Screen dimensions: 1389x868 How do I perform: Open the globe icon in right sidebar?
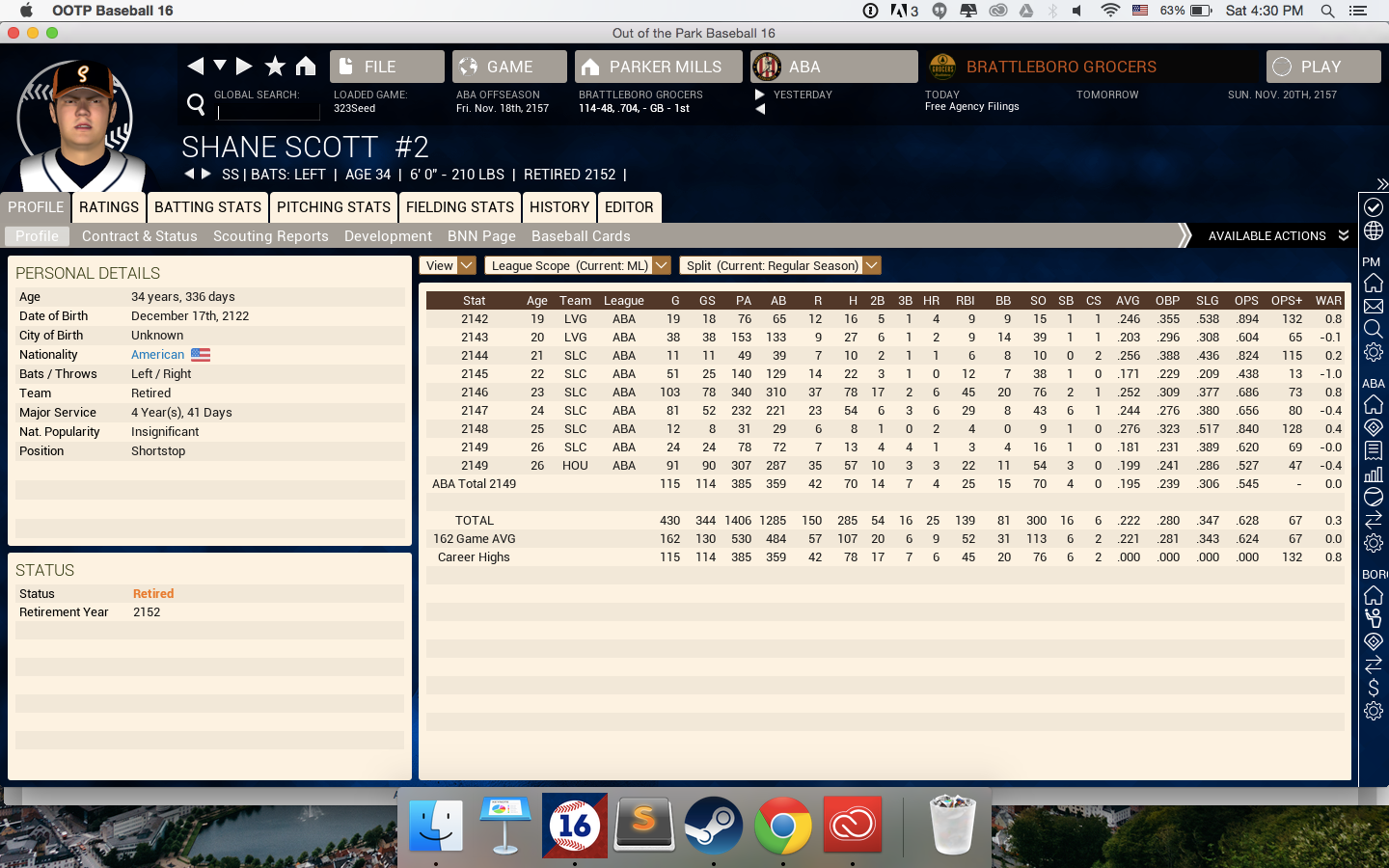[x=1373, y=231]
